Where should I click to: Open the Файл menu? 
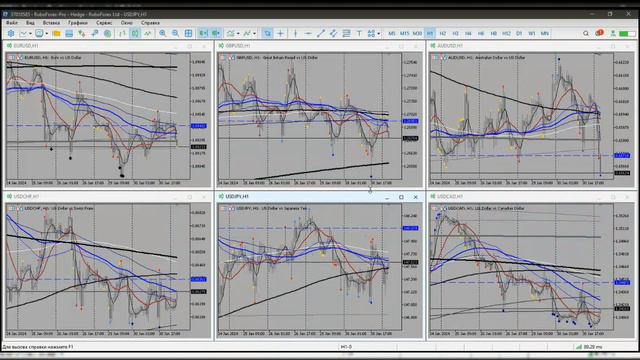point(12,23)
